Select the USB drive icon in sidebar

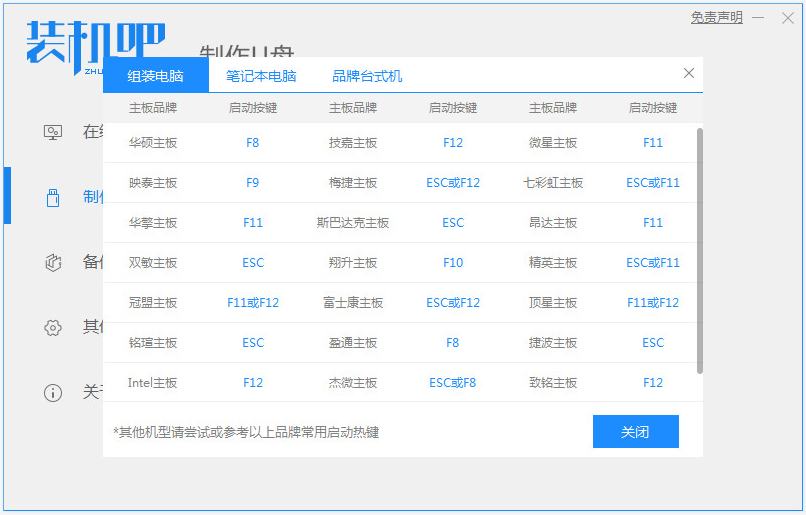[x=53, y=197]
